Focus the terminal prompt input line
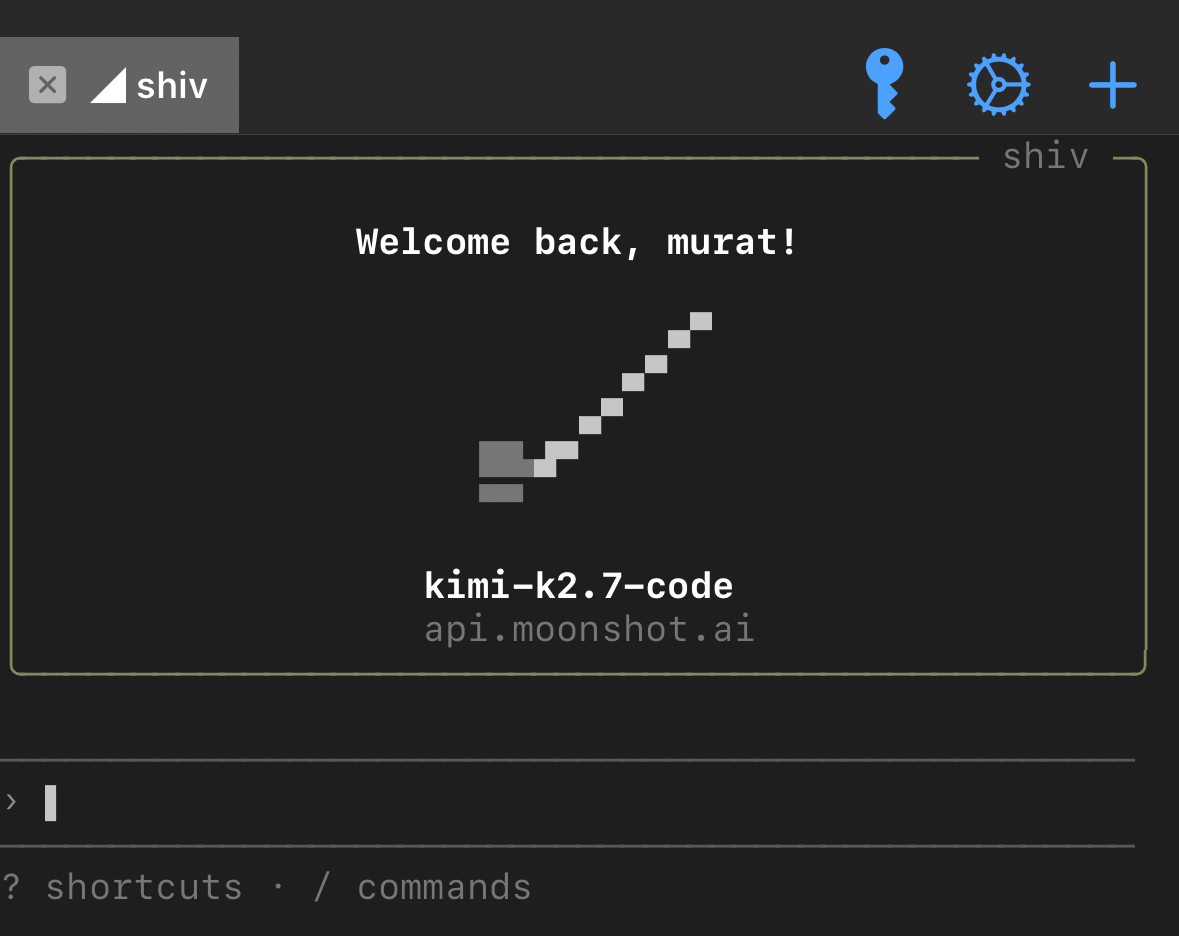Viewport: 1179px width, 936px height. (567, 803)
